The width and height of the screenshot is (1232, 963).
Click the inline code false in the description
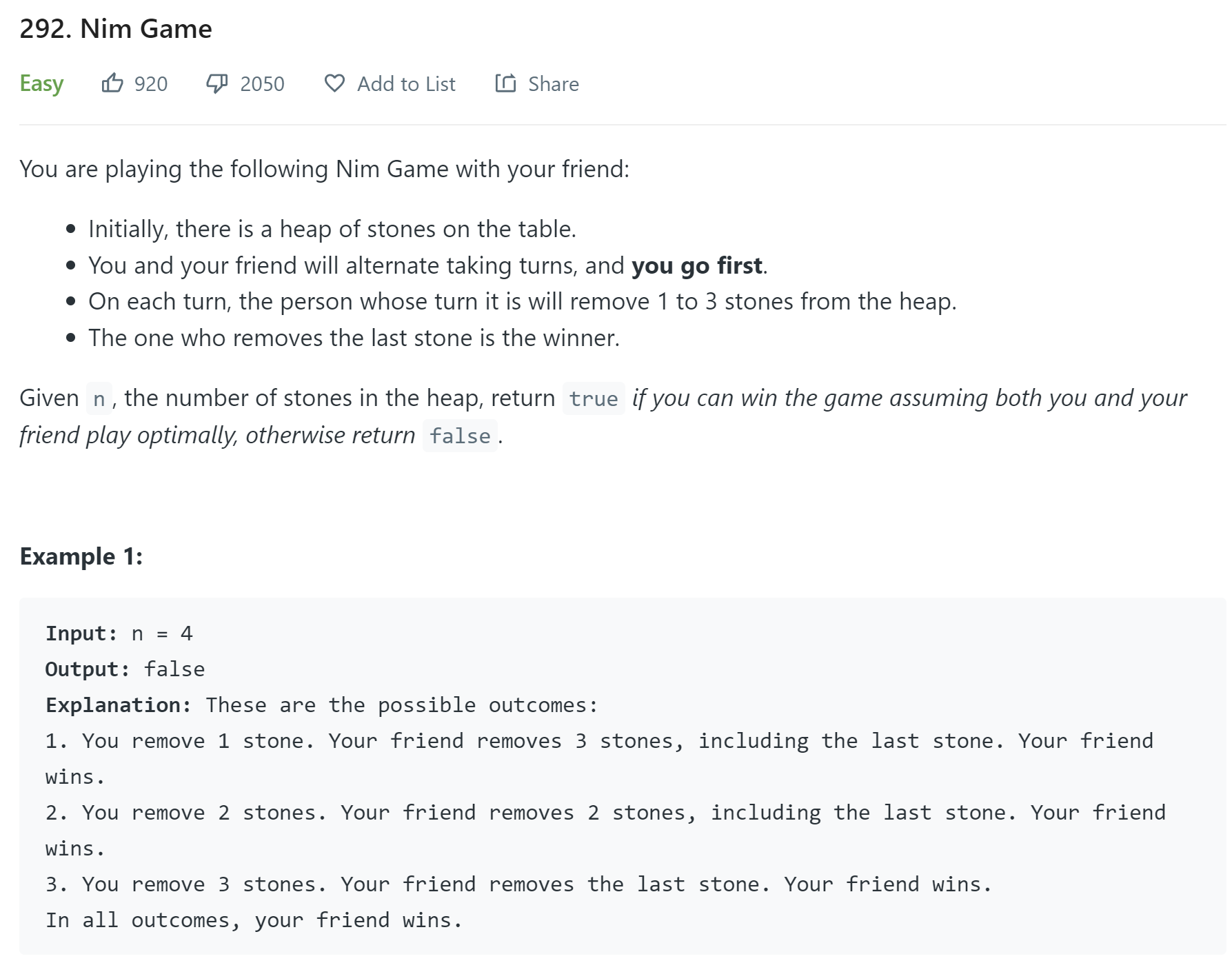460,436
